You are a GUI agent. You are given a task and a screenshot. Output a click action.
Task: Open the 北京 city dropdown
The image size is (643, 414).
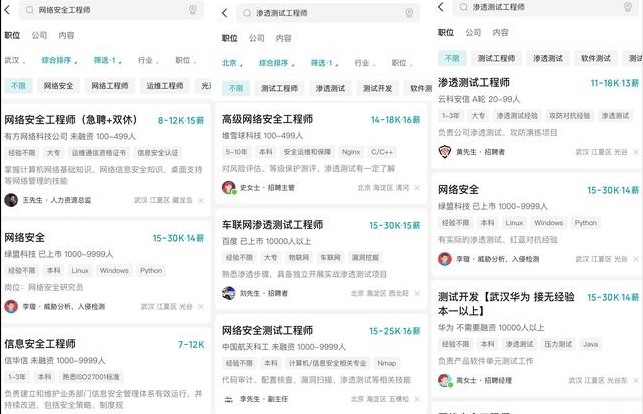(232, 63)
